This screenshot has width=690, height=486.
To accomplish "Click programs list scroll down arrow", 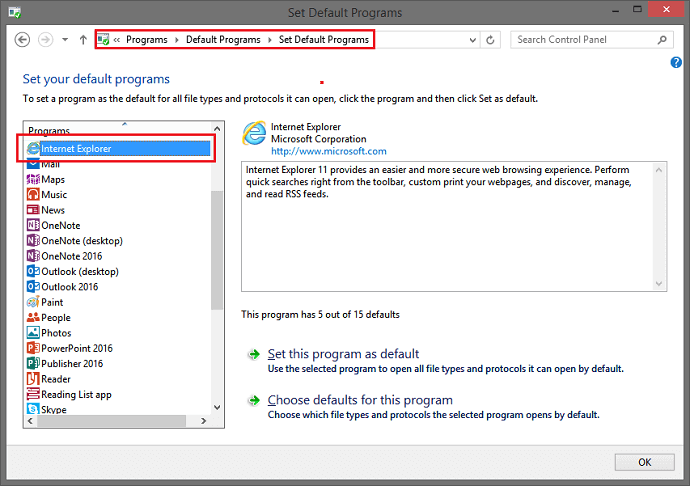I will (217, 407).
